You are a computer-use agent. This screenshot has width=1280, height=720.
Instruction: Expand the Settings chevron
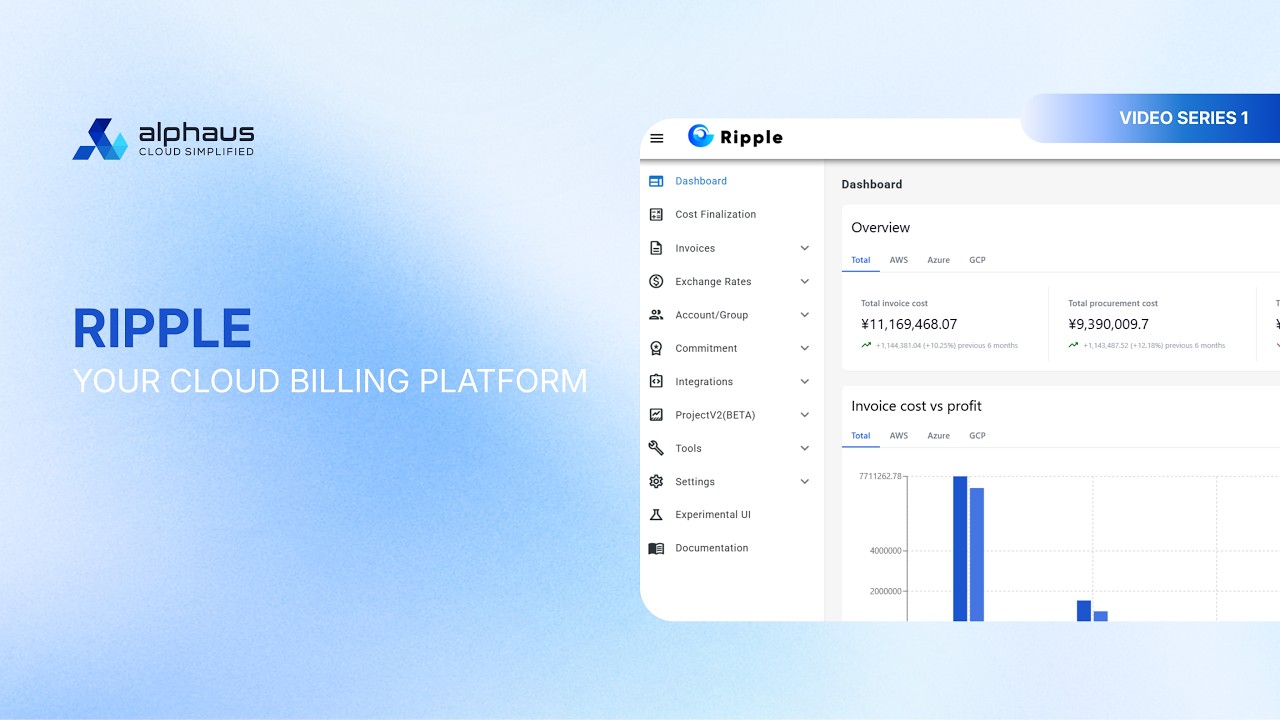click(805, 481)
